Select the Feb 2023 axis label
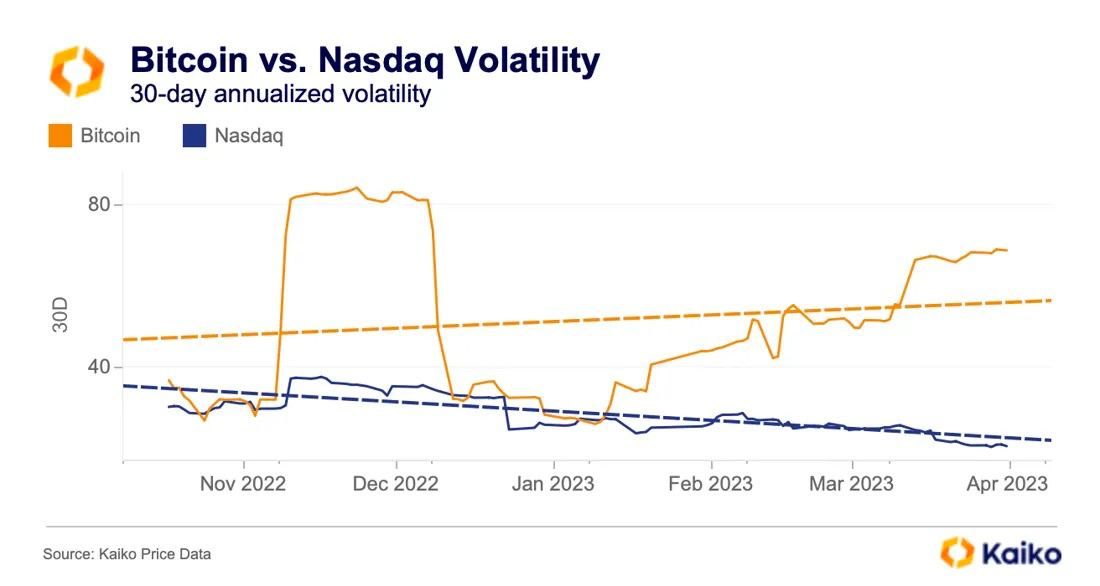Viewport: 1100px width, 586px height. (x=710, y=484)
